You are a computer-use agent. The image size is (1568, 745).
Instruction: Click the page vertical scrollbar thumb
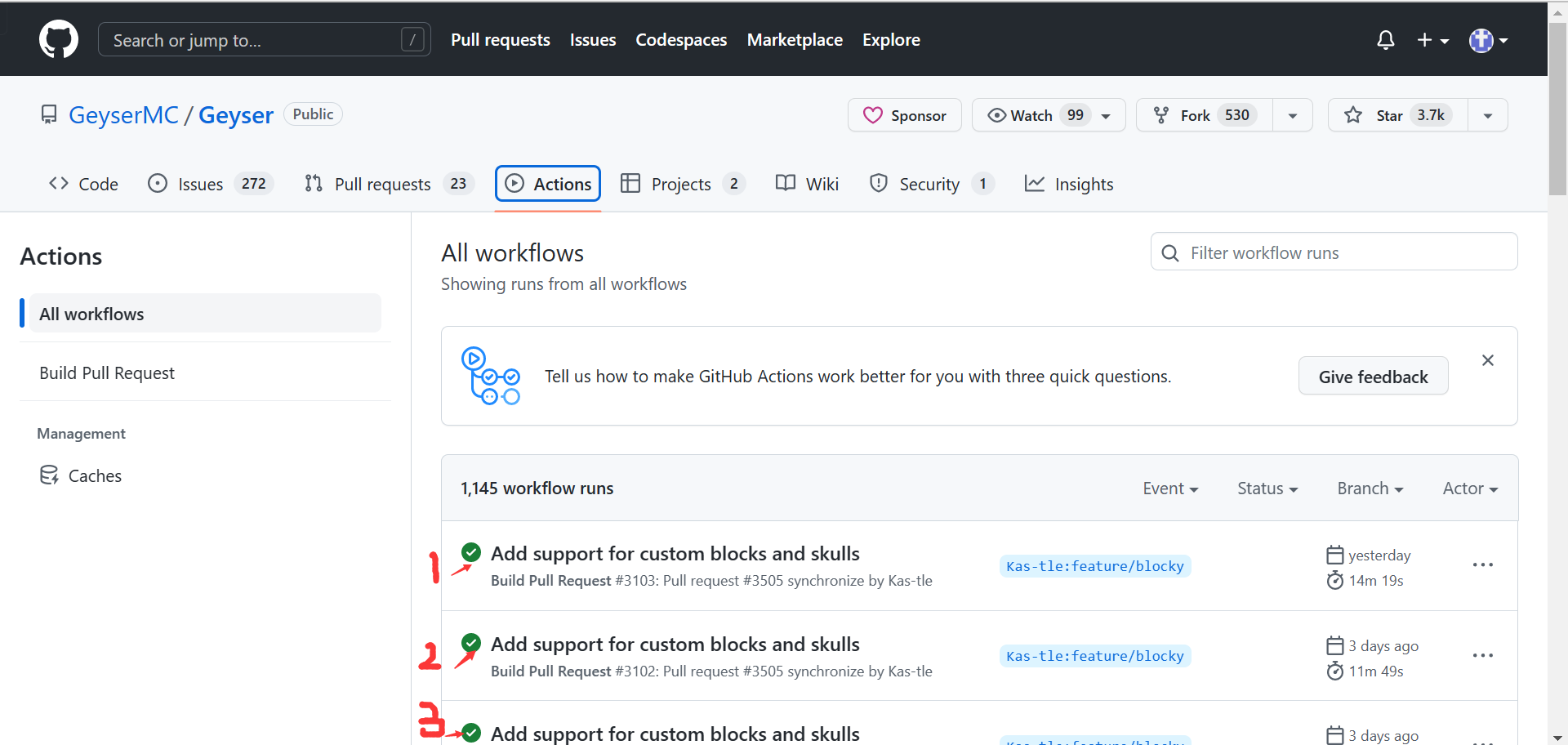pos(1558,109)
